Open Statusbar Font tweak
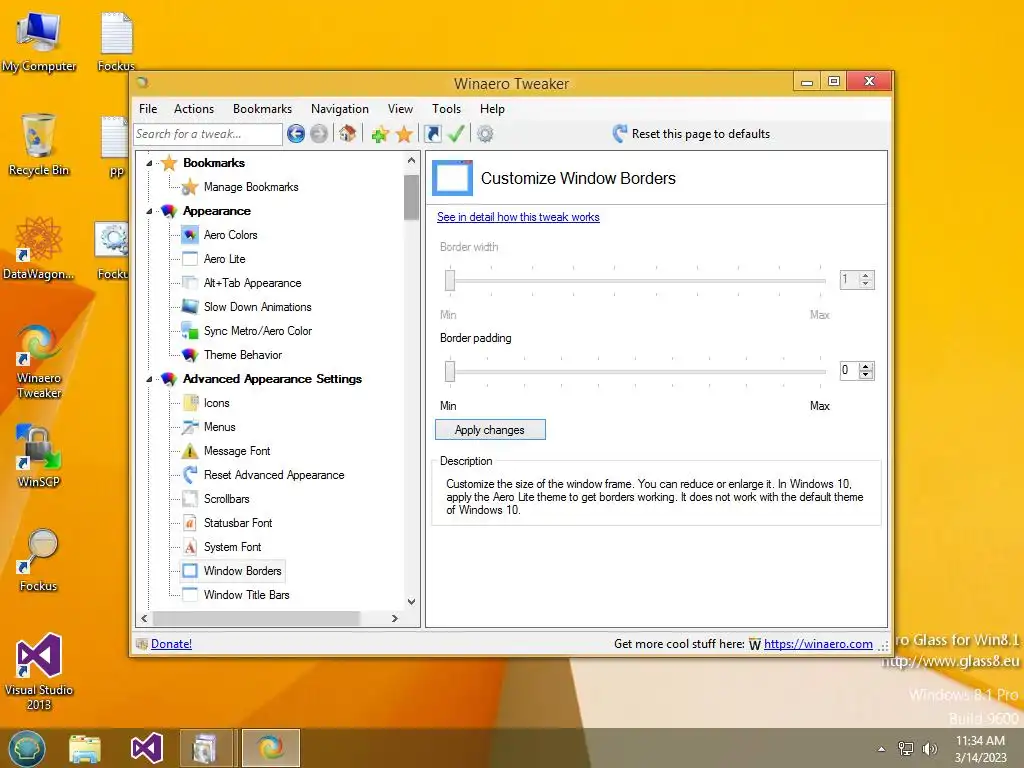Viewport: 1024px width, 768px height. [x=238, y=523]
